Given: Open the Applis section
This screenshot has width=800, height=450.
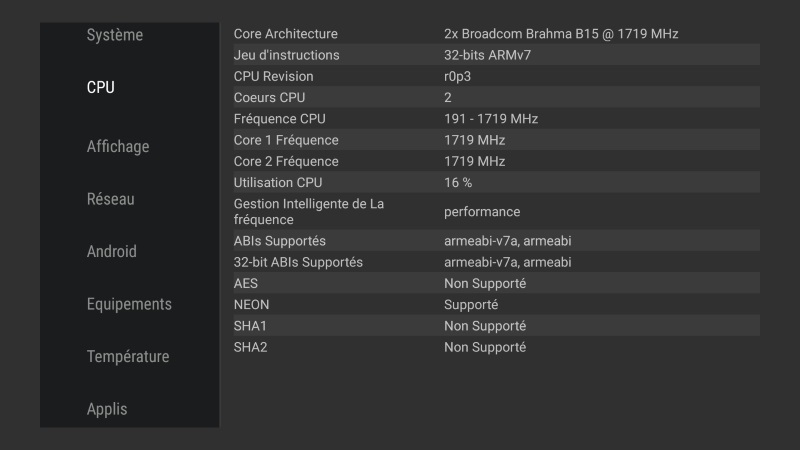Looking at the screenshot, I should [107, 409].
